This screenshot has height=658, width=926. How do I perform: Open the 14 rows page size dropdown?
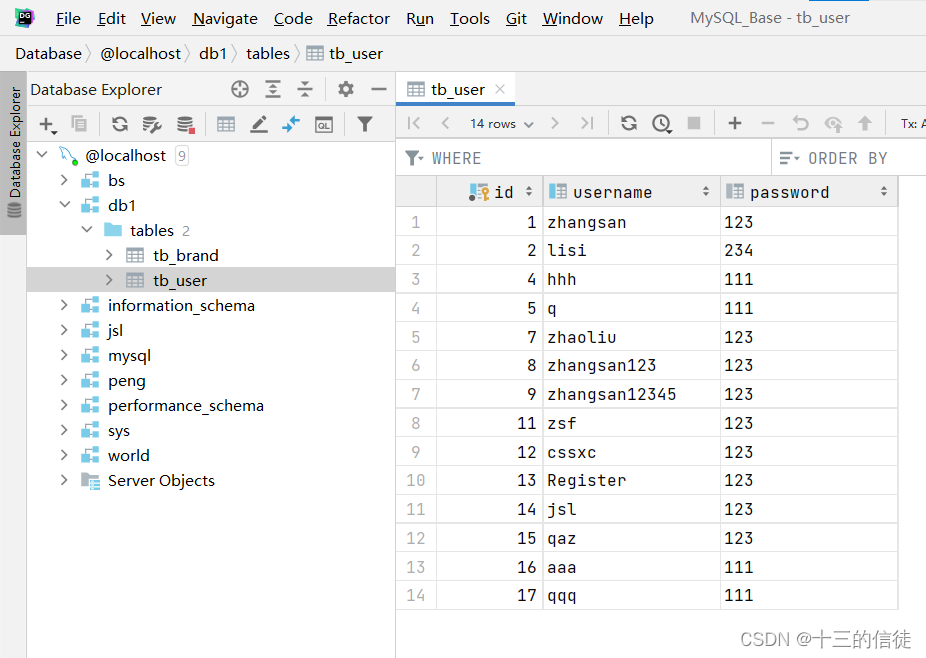(x=501, y=123)
